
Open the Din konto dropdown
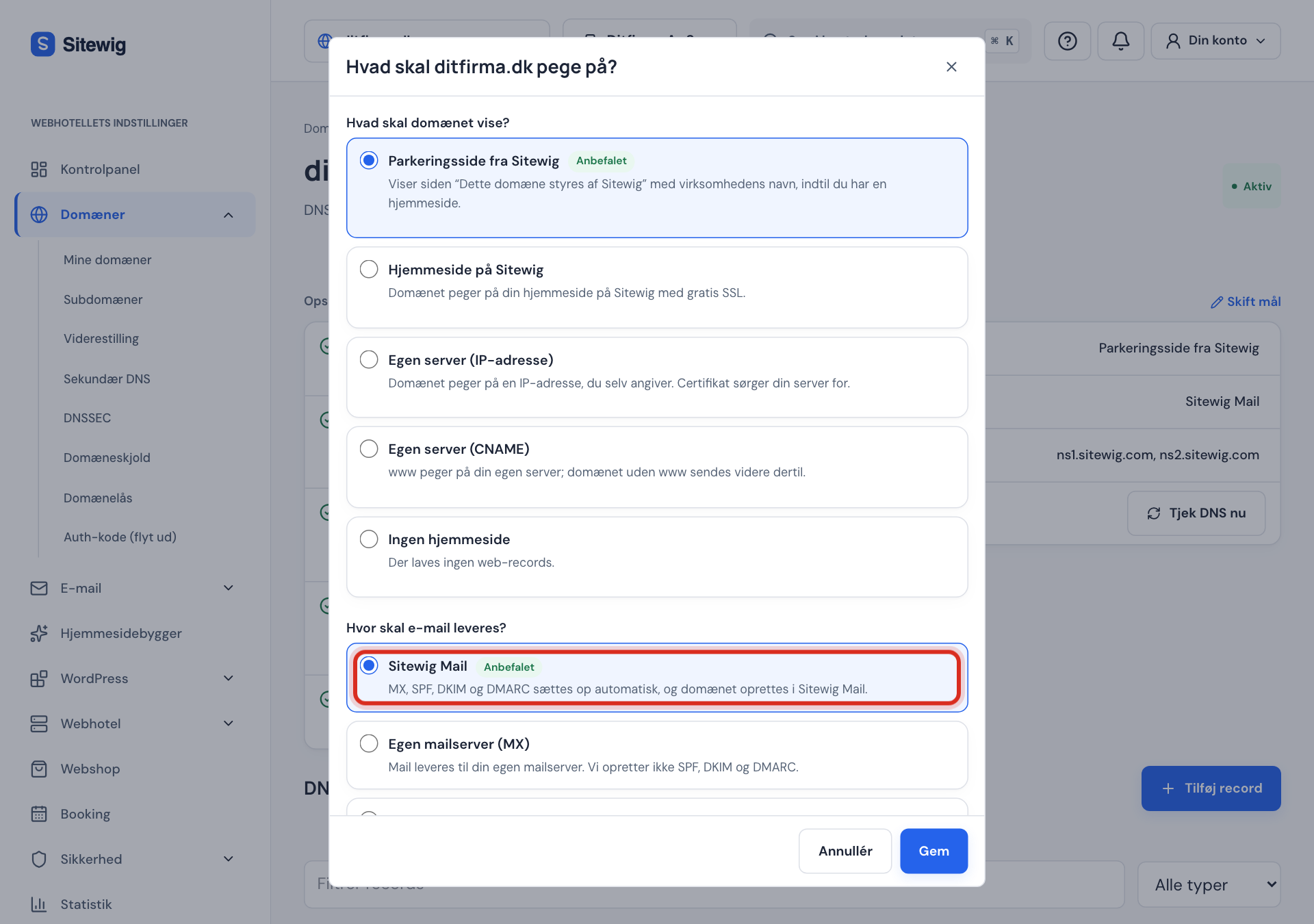(1215, 41)
